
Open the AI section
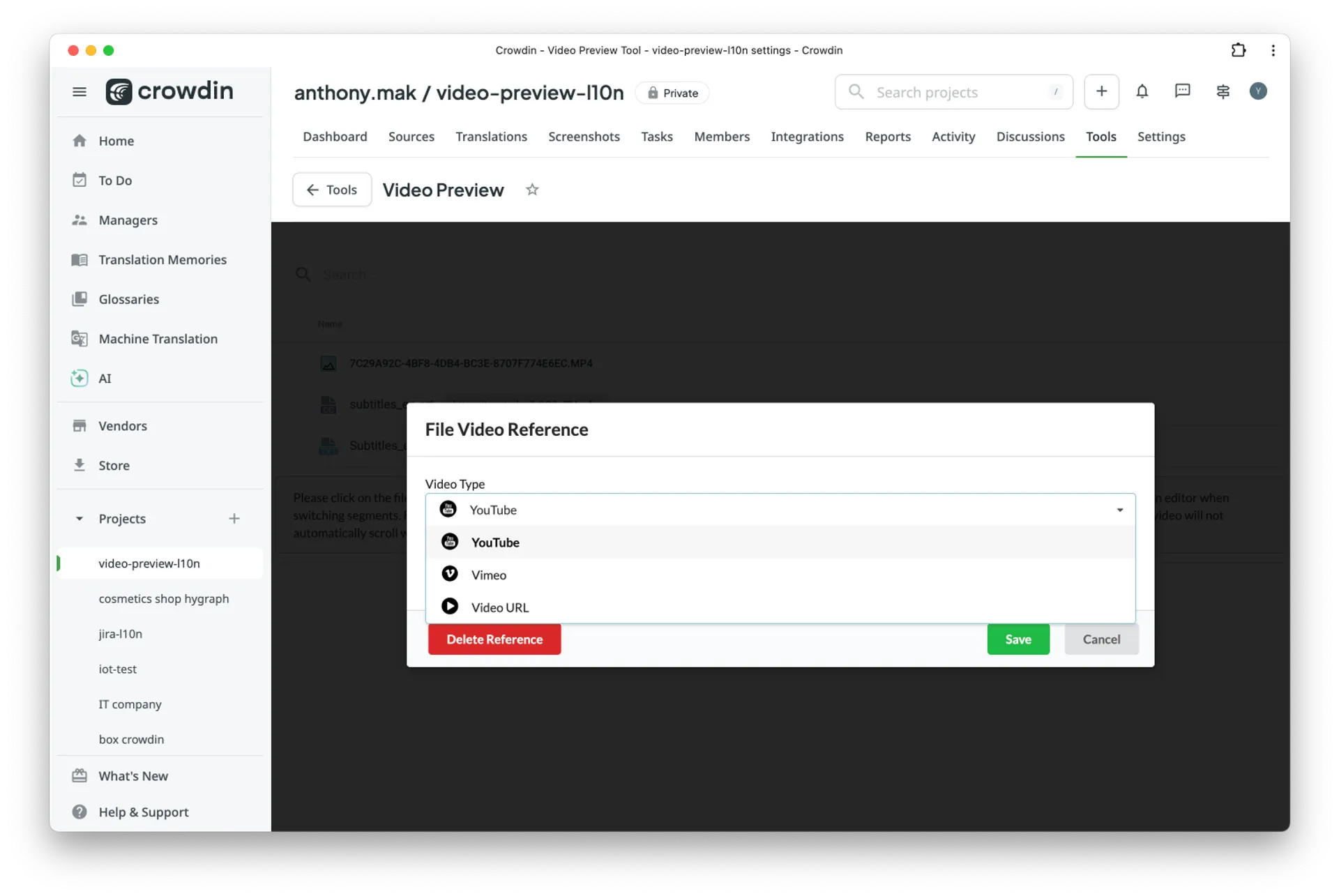[105, 379]
